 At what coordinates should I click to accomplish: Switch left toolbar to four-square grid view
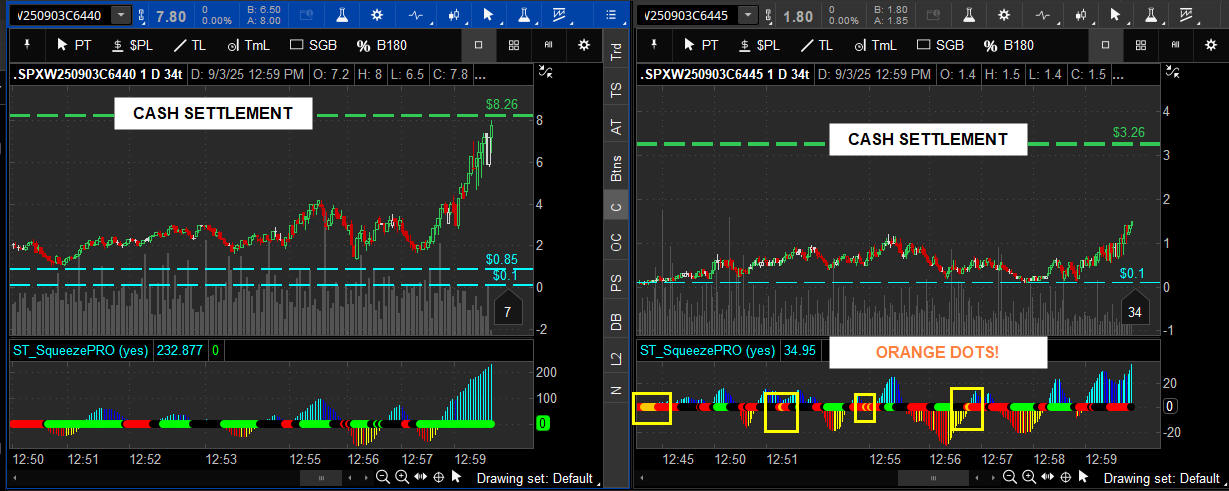[x=513, y=45]
